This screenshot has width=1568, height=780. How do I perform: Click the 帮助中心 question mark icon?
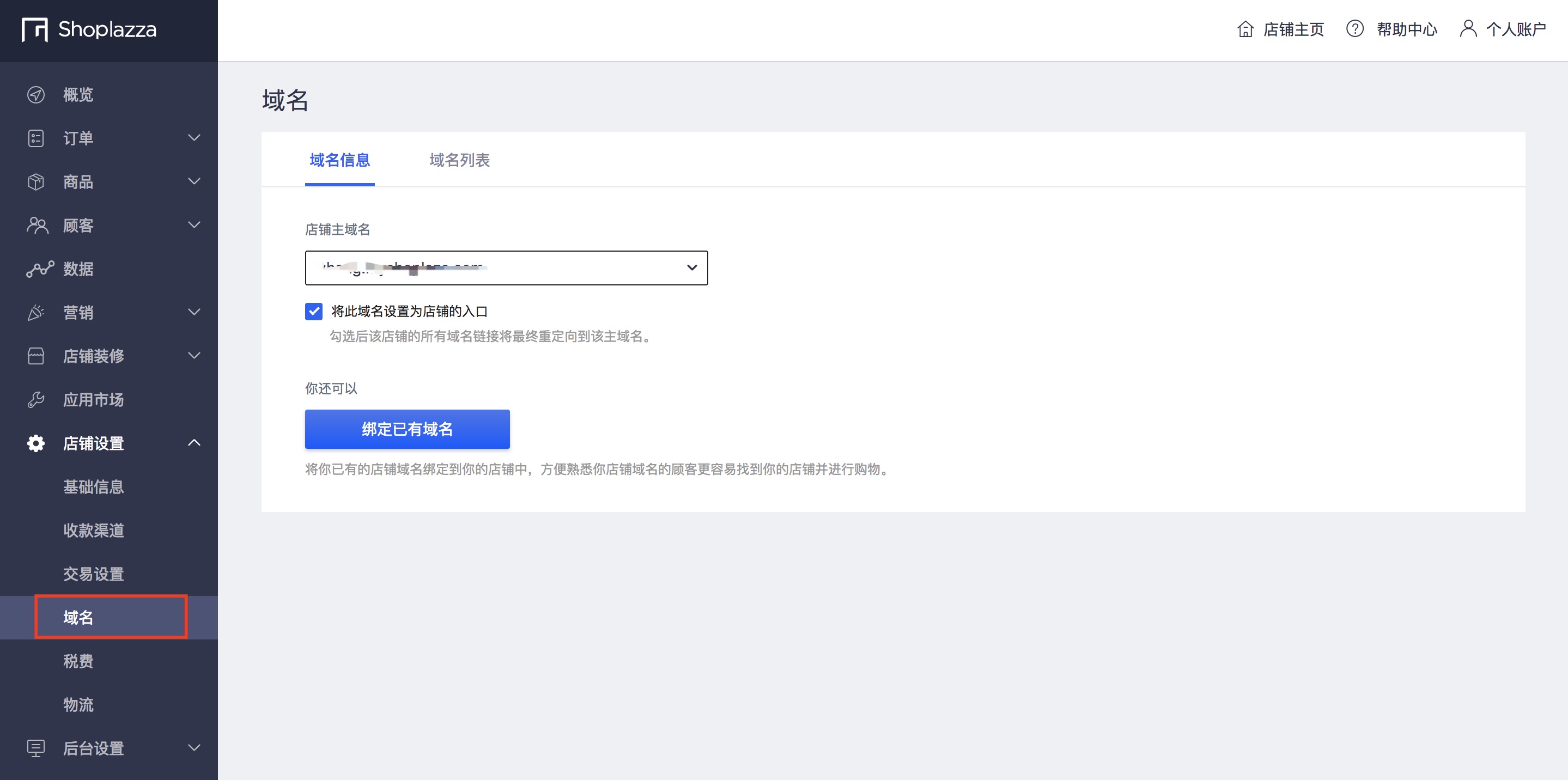point(1355,28)
